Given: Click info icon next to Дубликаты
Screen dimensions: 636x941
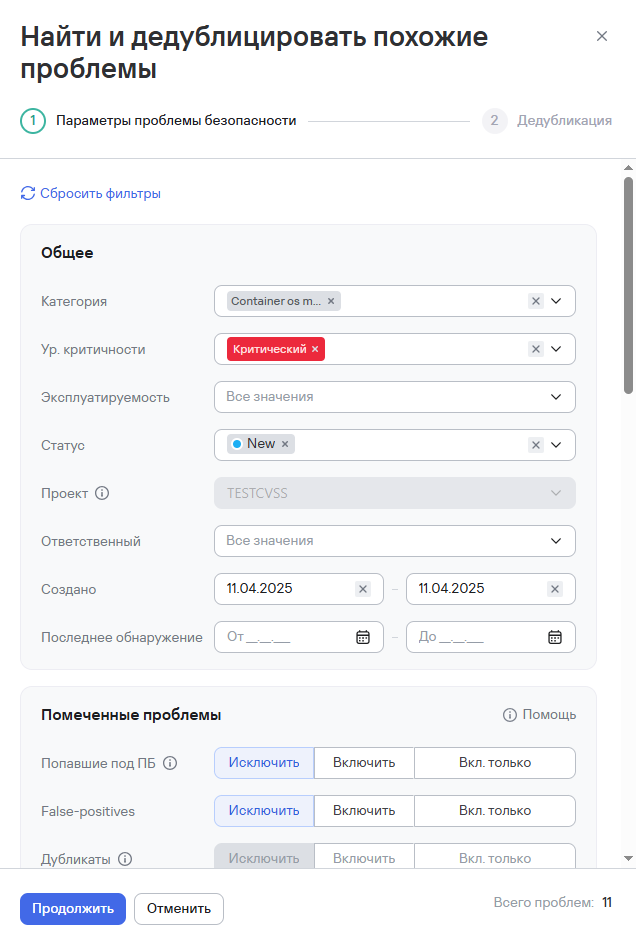Looking at the screenshot, I should [125, 859].
